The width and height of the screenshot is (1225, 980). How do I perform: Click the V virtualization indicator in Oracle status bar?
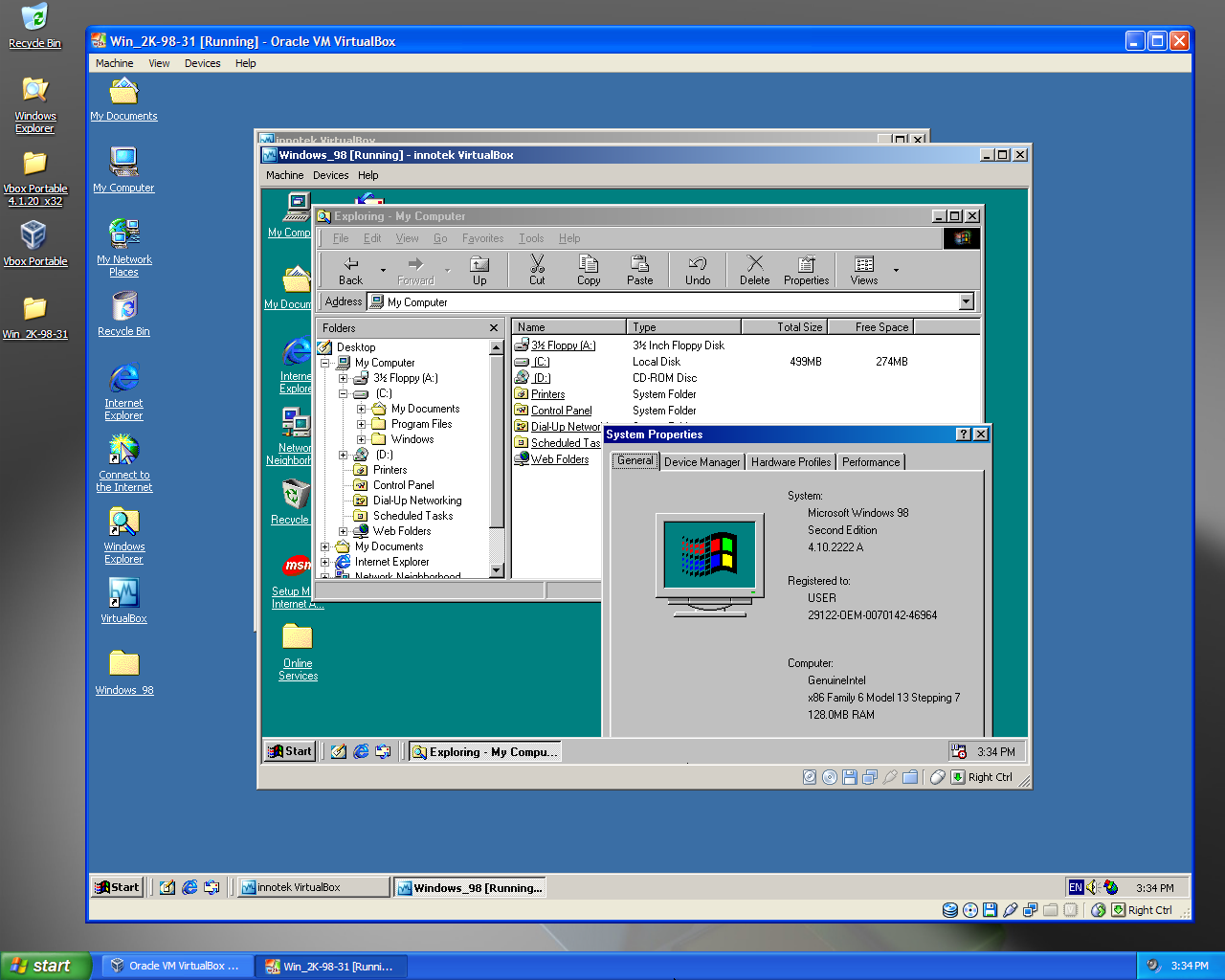[1071, 910]
